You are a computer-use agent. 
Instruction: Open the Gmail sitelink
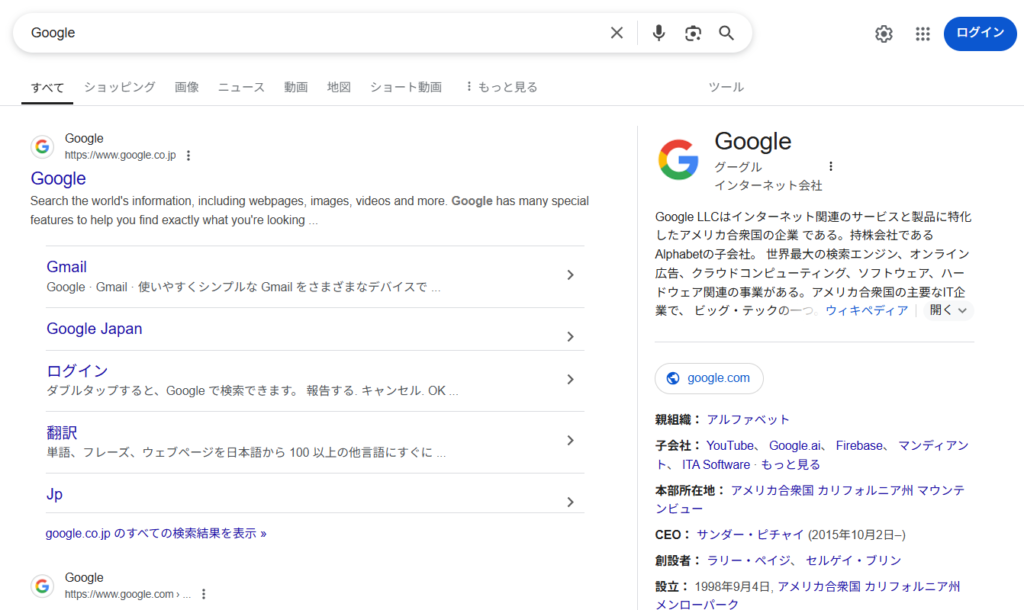[67, 266]
